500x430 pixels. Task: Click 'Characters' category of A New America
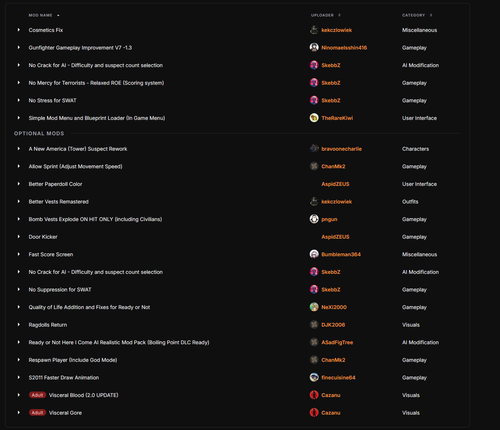click(415, 149)
